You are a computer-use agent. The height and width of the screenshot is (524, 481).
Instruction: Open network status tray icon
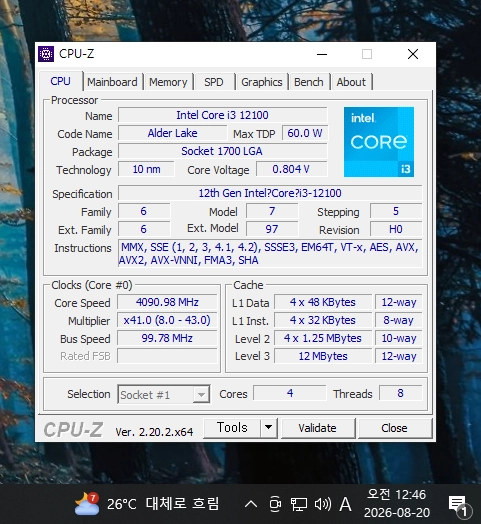298,504
